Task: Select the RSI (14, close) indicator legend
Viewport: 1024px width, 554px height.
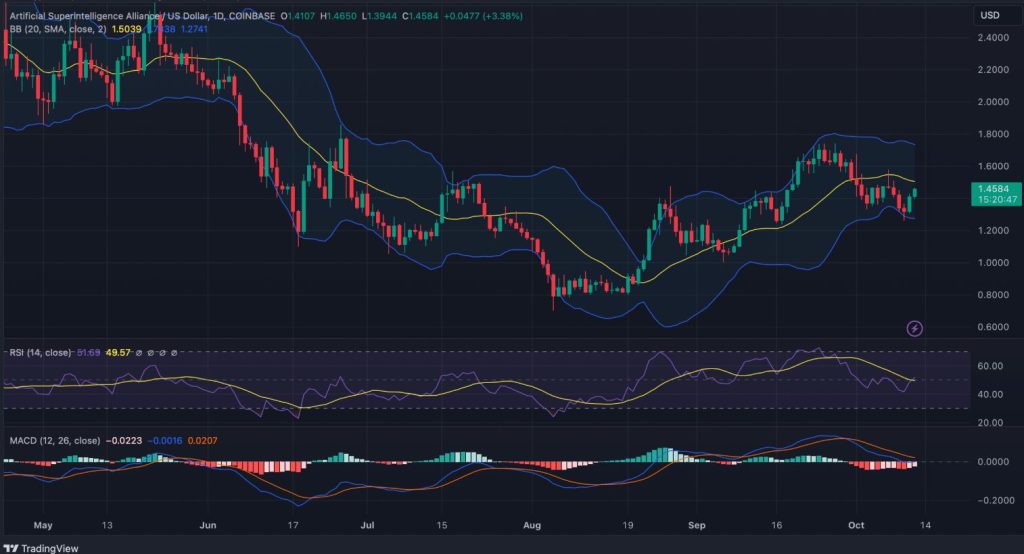Action: [x=40, y=353]
